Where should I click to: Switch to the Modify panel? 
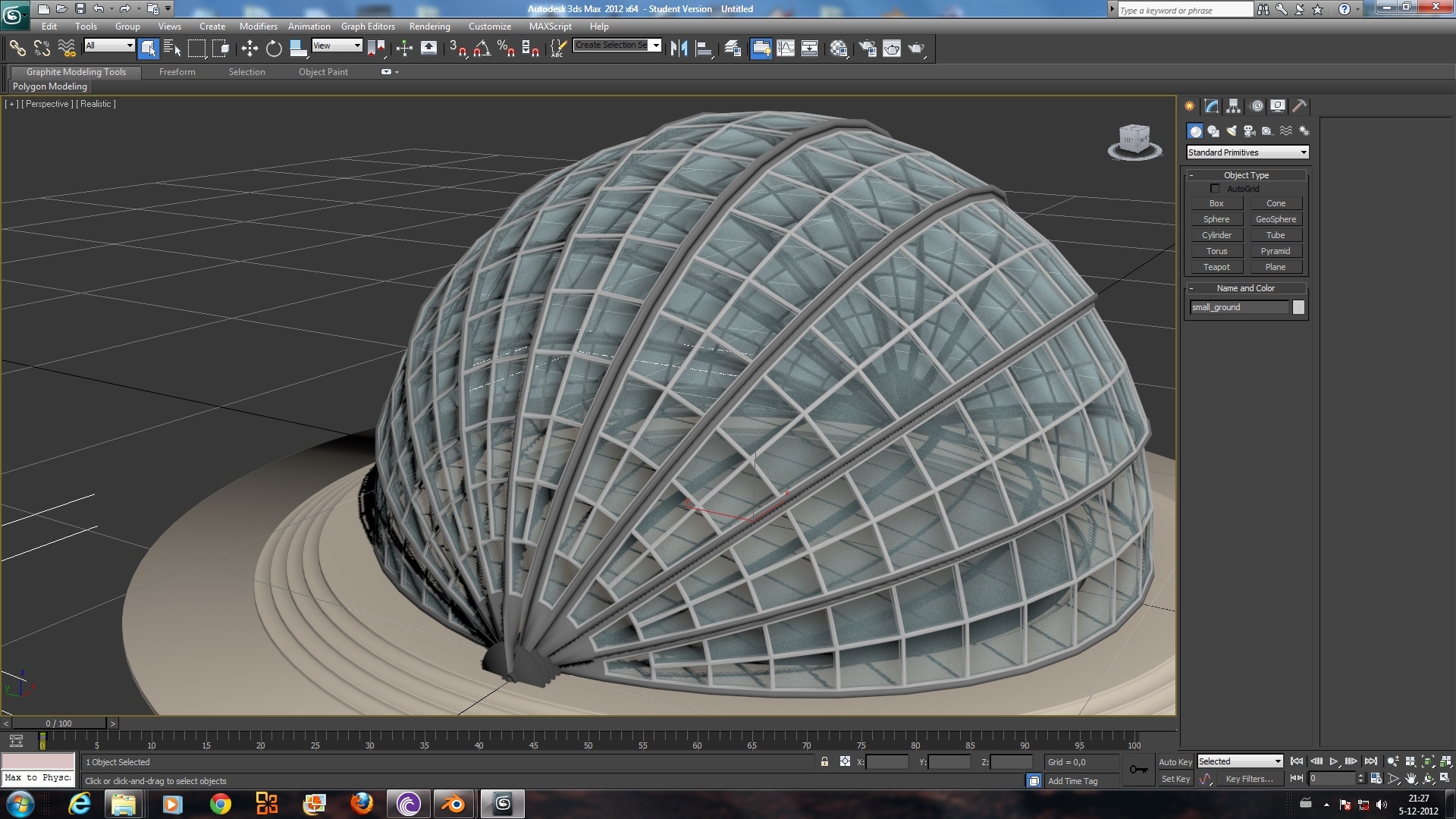(1211, 106)
